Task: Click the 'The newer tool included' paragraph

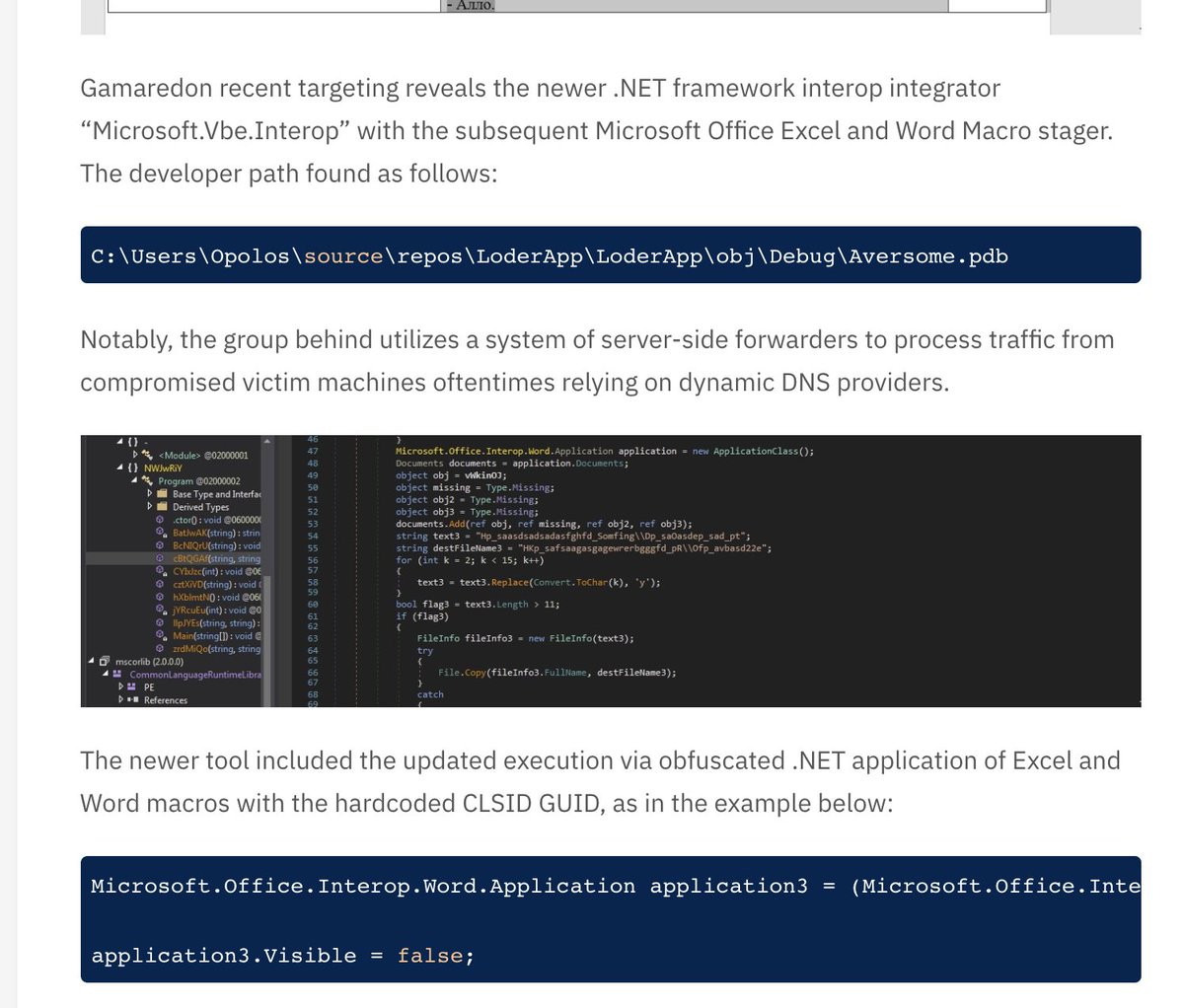Action: tap(600, 782)
